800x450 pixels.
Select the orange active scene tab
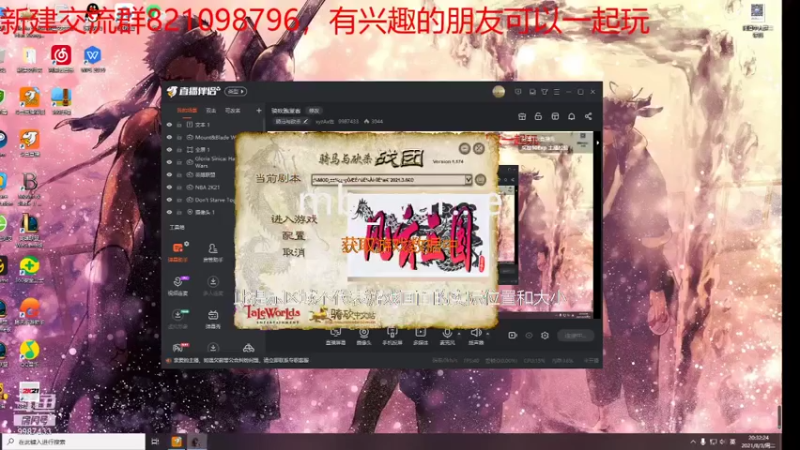tap(187, 110)
